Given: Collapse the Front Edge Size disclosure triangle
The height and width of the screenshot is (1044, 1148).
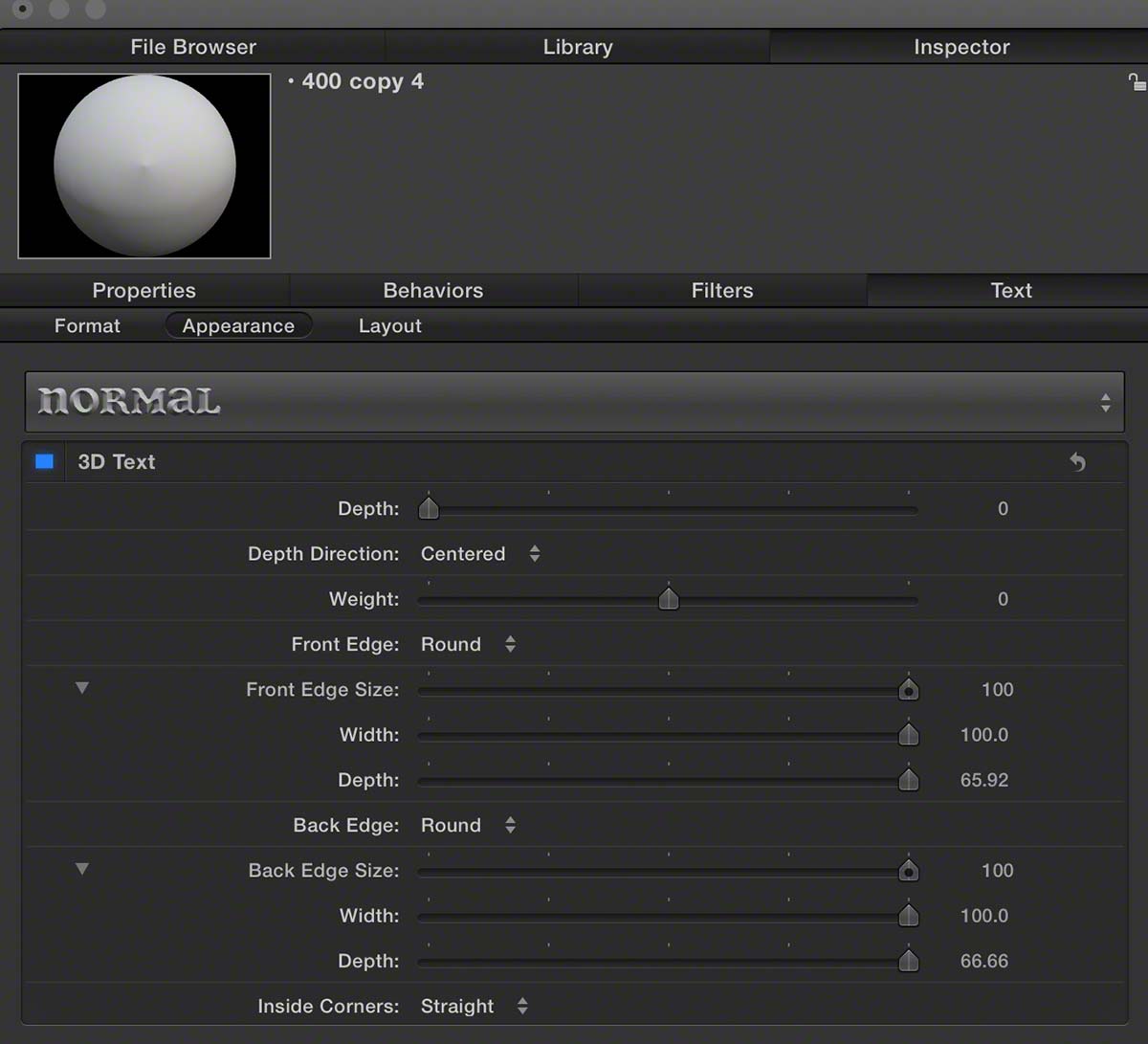Looking at the screenshot, I should click(x=82, y=688).
